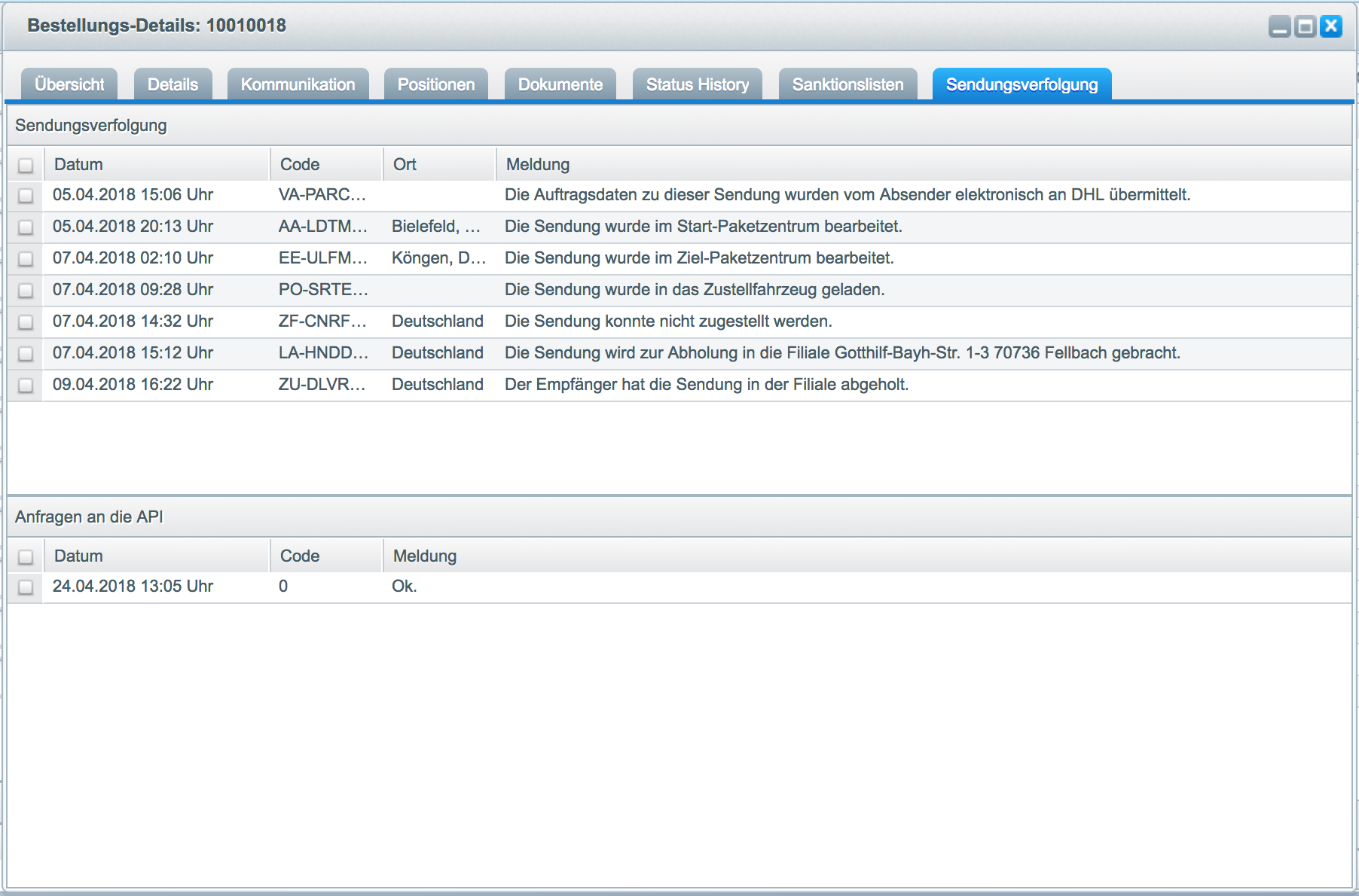Check the row dated 07.04.2018 09:28 Uhr
This screenshot has height=896, width=1359.
26,291
